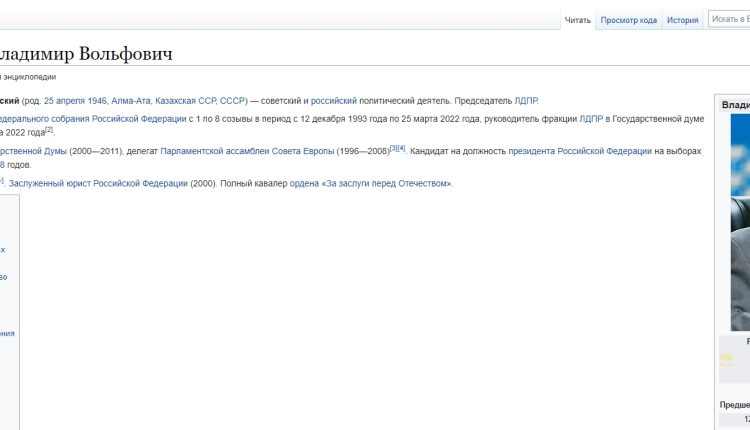The height and width of the screenshot is (430, 750).
Task: Click the text 25 марта 2022 года
Action: click(440, 119)
